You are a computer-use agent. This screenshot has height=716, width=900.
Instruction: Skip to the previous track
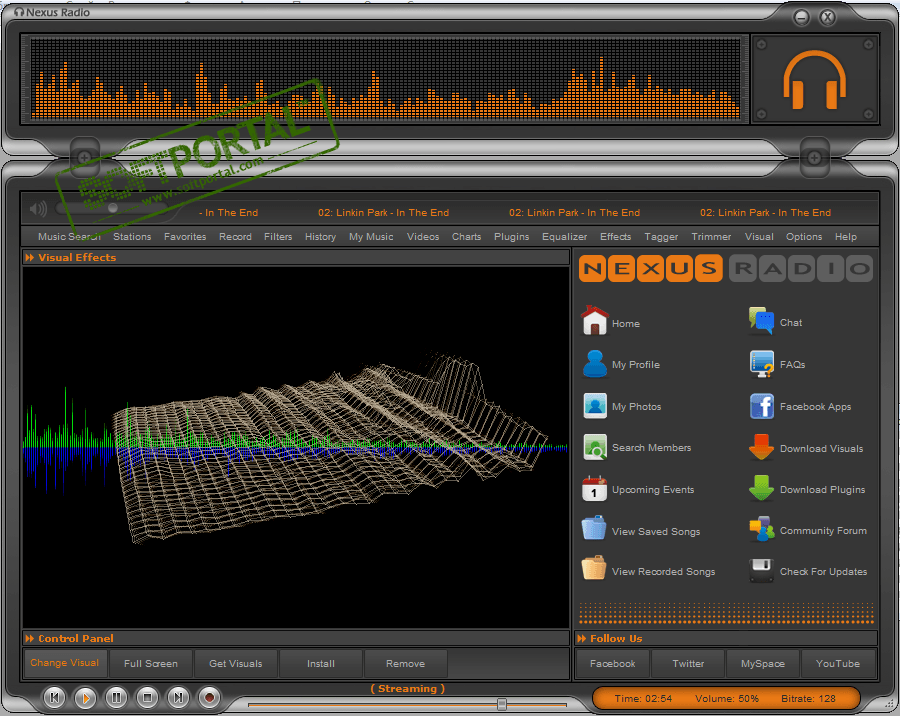(55, 698)
